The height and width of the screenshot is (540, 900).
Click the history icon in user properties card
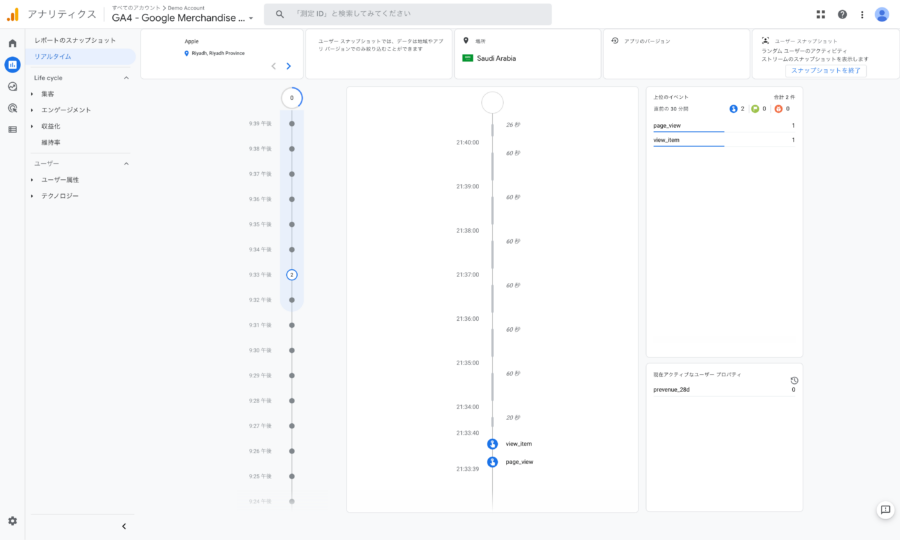click(794, 380)
